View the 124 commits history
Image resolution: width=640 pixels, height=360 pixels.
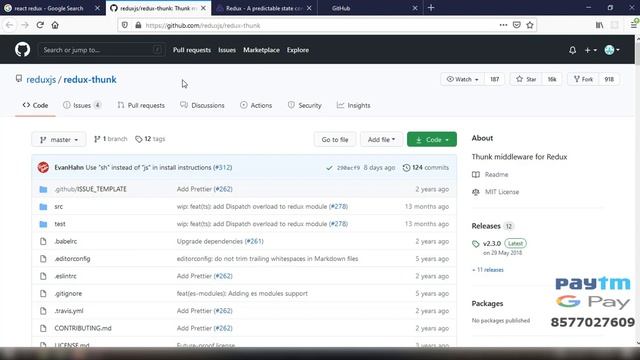click(426, 168)
